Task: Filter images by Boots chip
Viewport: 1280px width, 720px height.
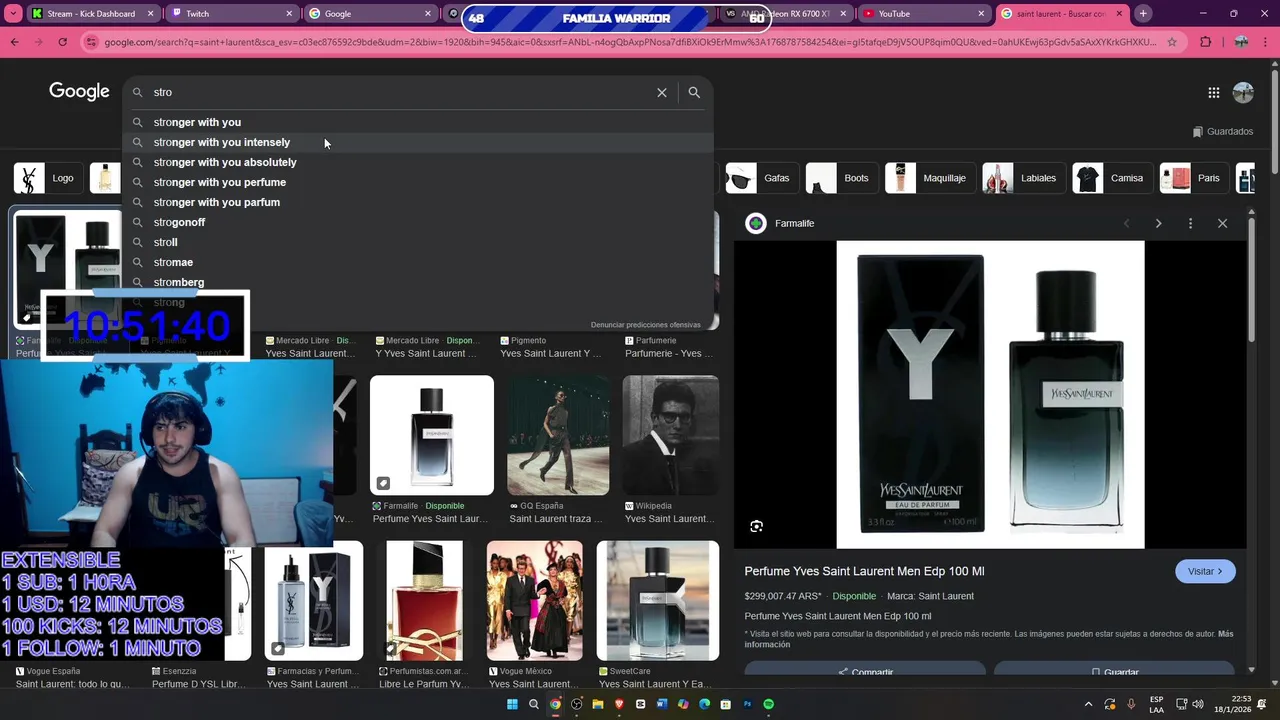Action: (x=841, y=178)
